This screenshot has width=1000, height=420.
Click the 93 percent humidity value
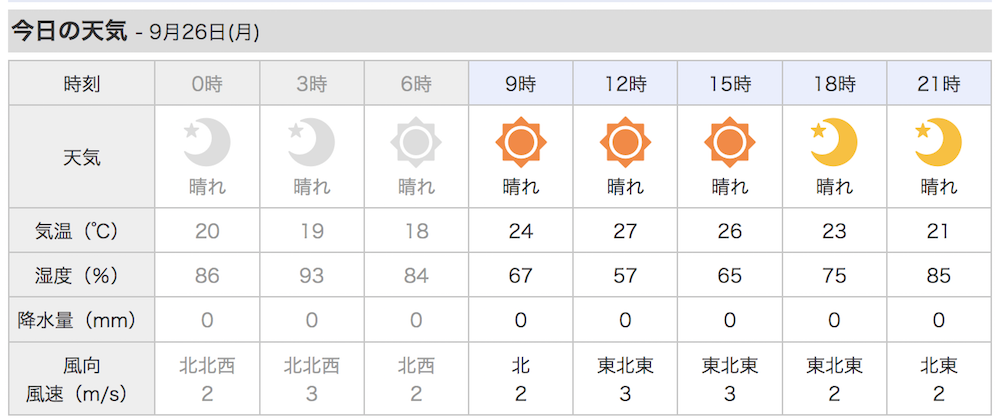[x=311, y=275]
